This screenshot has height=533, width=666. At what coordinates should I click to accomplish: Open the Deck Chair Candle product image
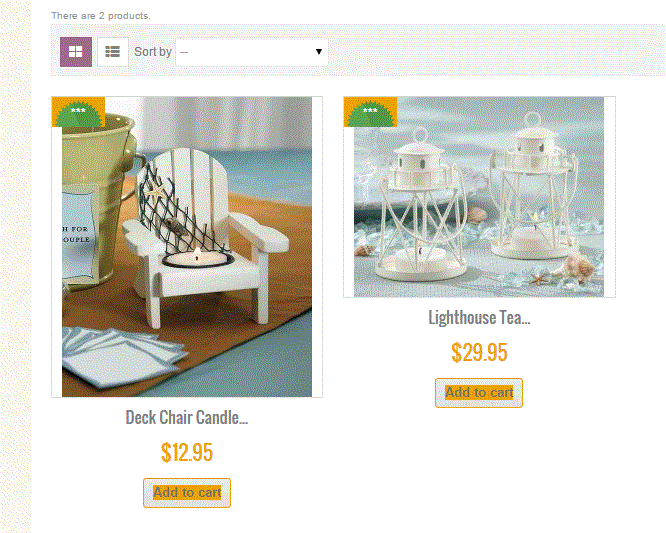click(187, 247)
